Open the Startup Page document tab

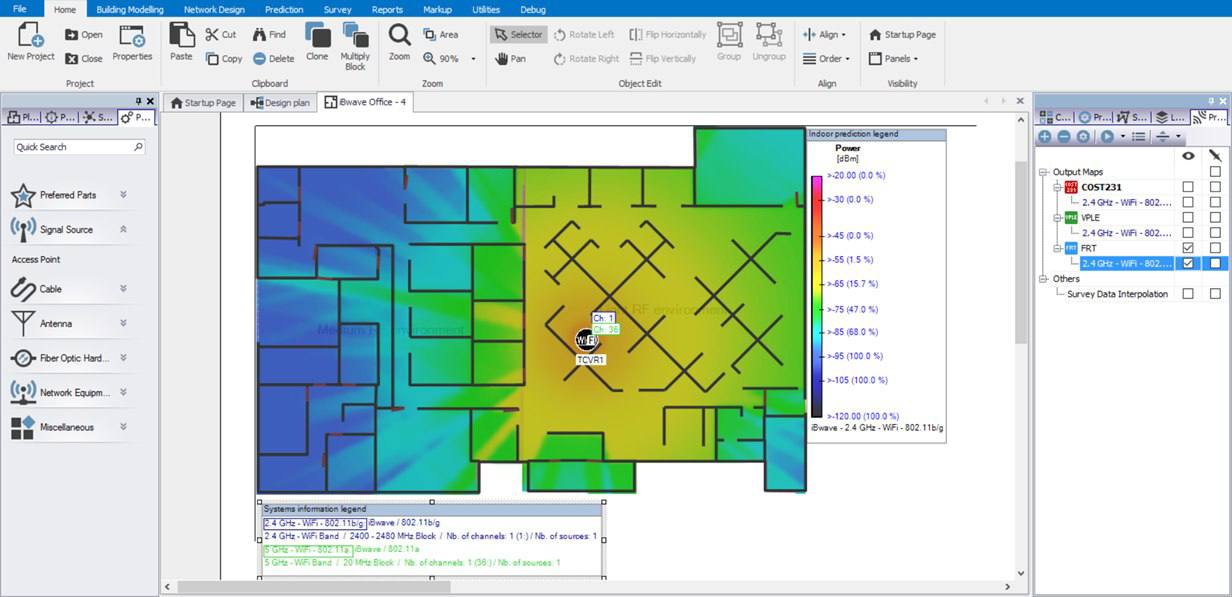(x=203, y=102)
